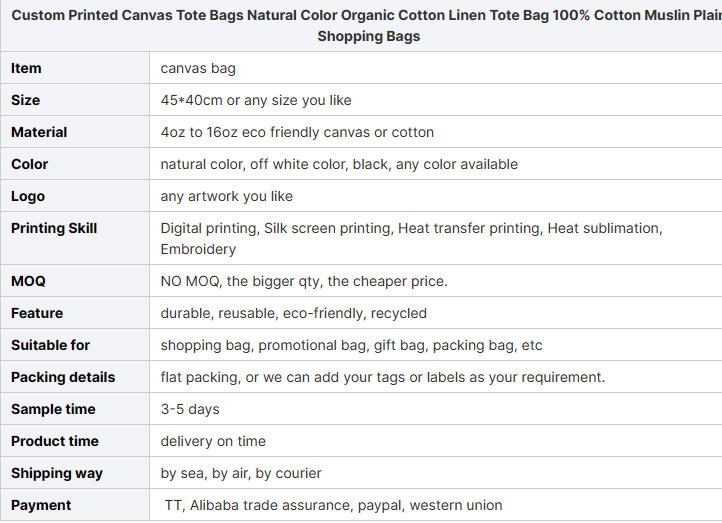This screenshot has height=523, width=722.
Task: Click 'durable, reusable, eco-friendly, recycled' value
Action: pyautogui.click(x=293, y=313)
